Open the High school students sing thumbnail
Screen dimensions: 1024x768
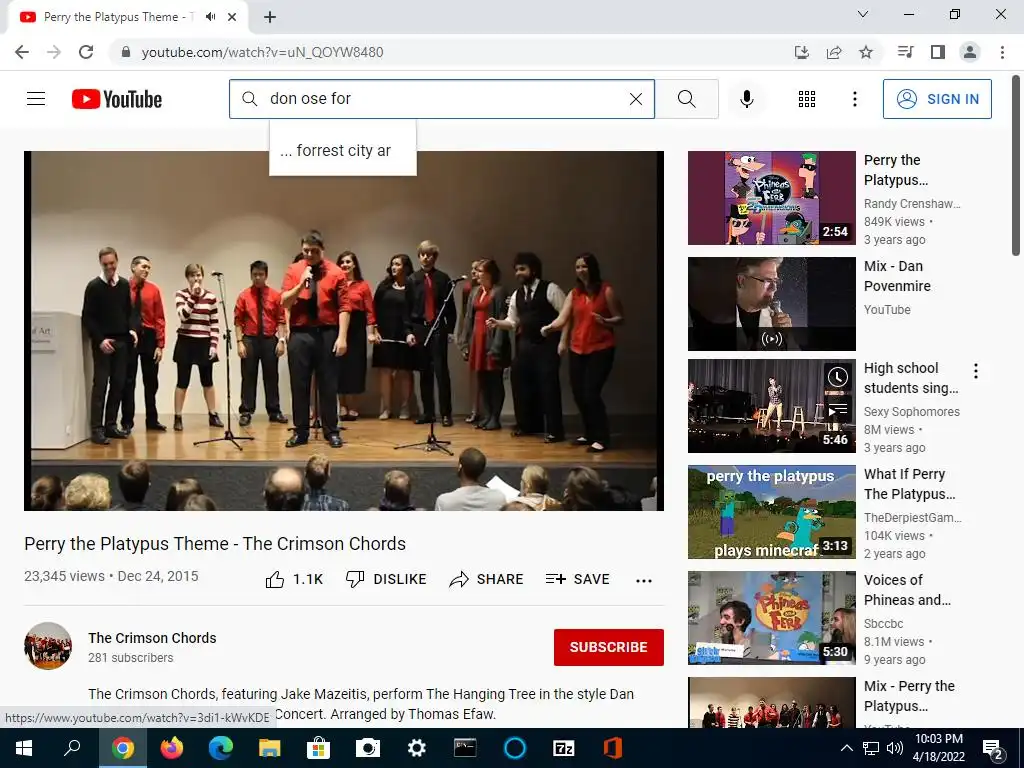[x=771, y=406]
